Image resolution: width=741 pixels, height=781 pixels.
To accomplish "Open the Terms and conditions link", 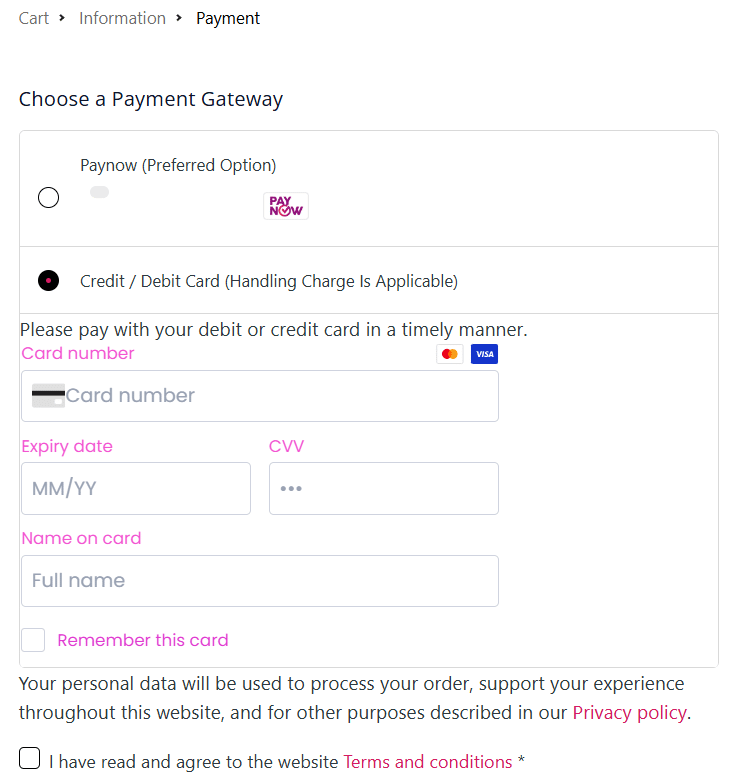I will coord(428,762).
